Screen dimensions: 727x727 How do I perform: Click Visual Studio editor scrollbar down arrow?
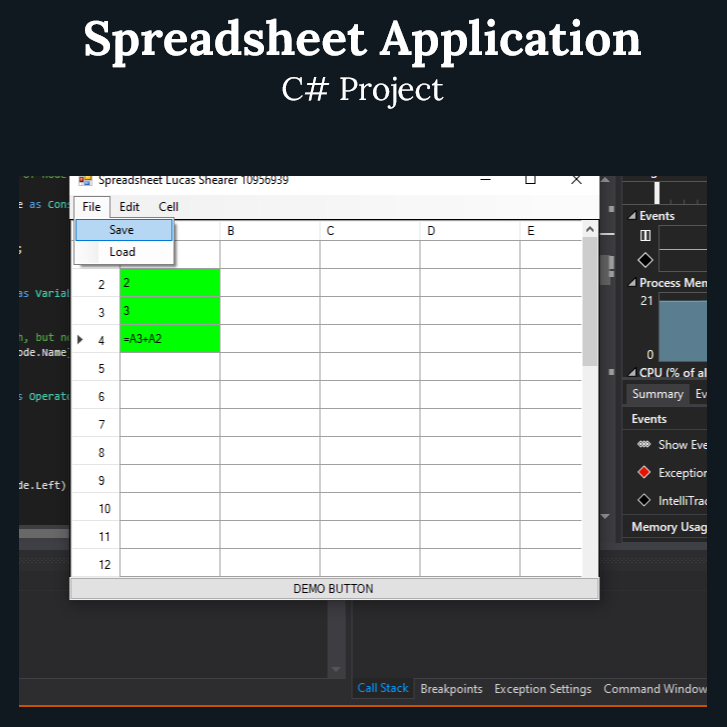(605, 516)
